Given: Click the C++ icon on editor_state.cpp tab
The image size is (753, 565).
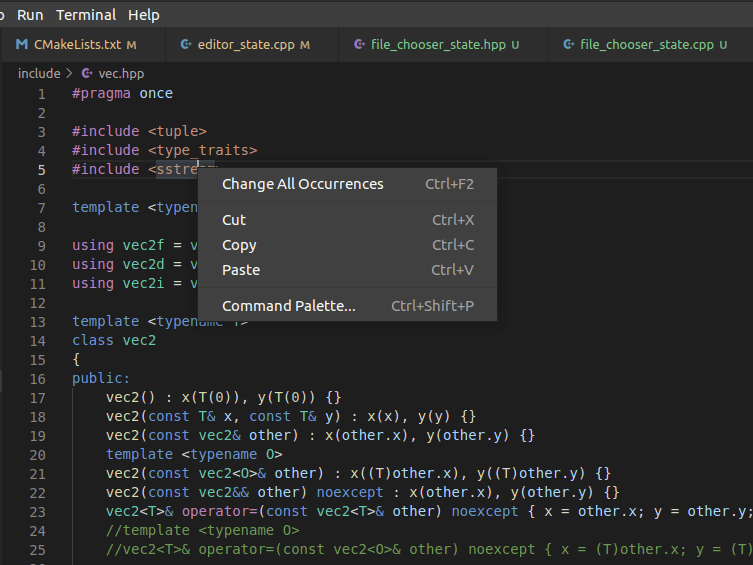Looking at the screenshot, I should [x=186, y=44].
